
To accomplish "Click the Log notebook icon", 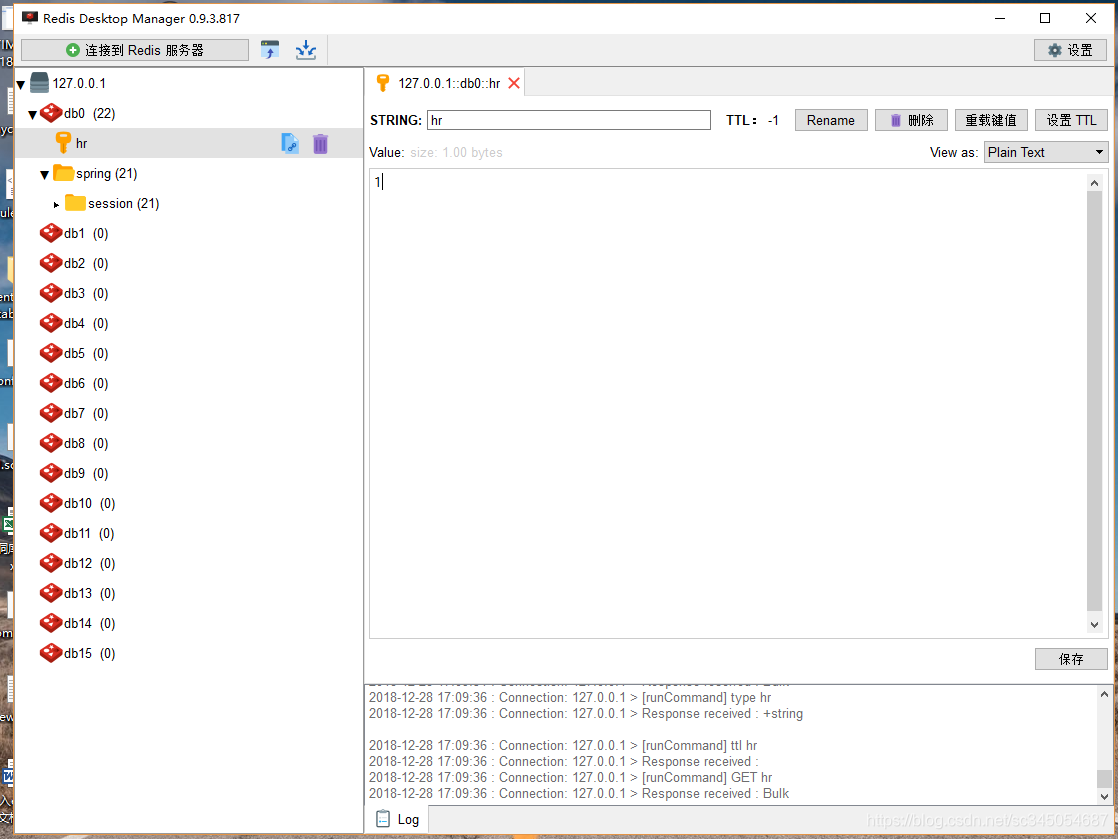I will click(x=383, y=818).
